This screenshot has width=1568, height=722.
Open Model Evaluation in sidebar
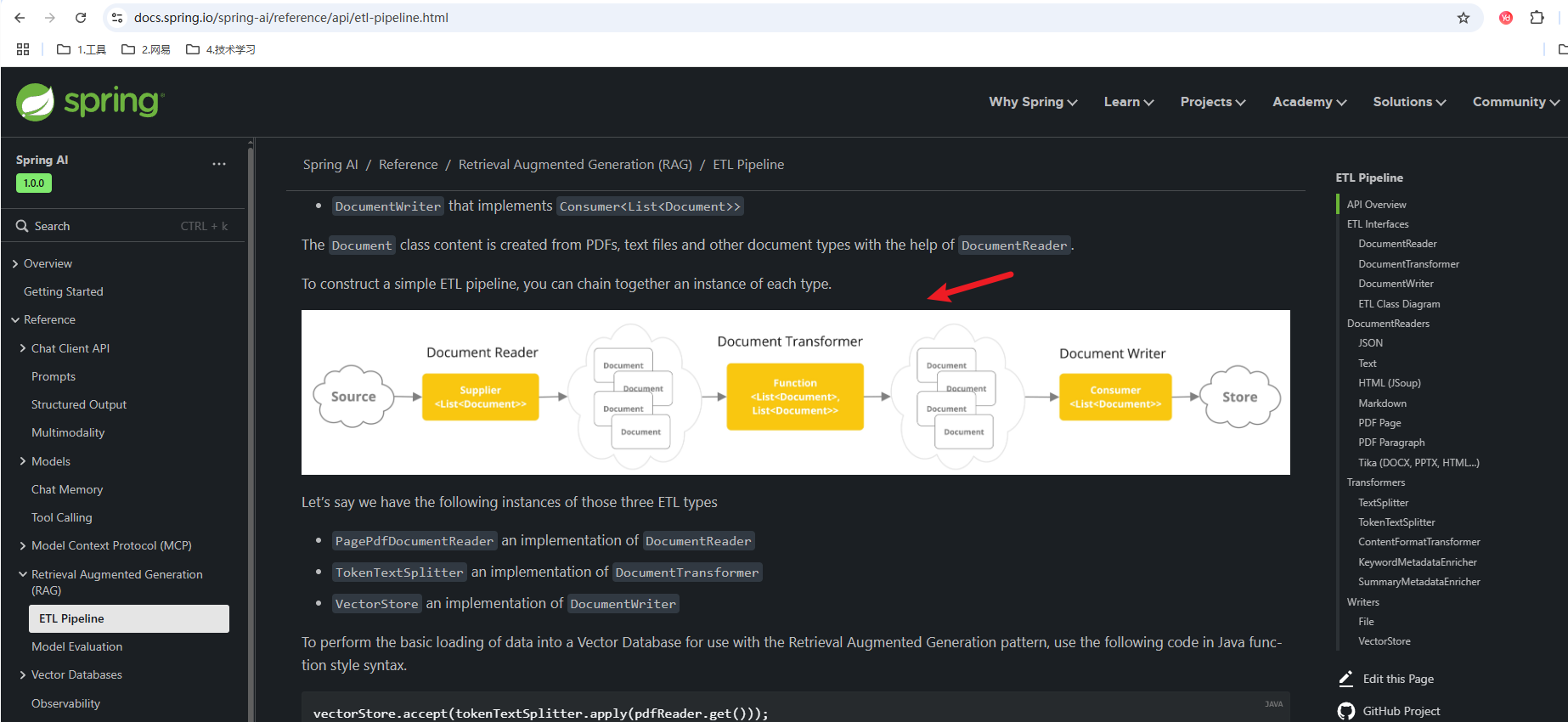[x=77, y=646]
